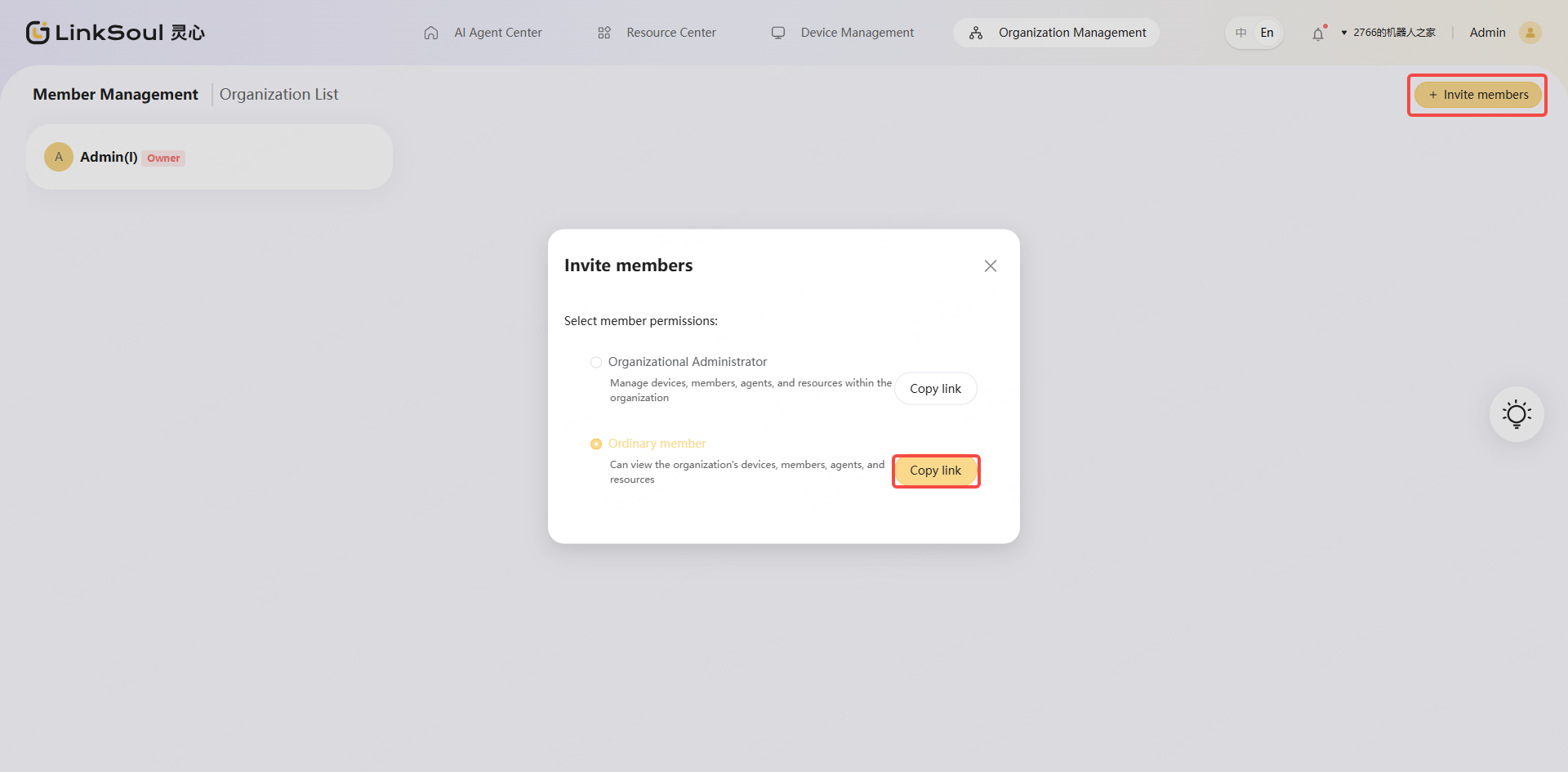Click the LinkSoul logo icon
Screen dimensions: 1568x772
click(38, 33)
